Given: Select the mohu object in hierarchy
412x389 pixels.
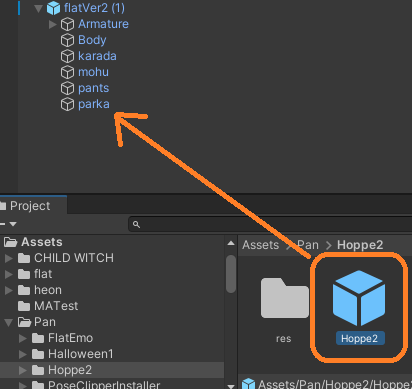Looking at the screenshot, I should click(93, 72).
